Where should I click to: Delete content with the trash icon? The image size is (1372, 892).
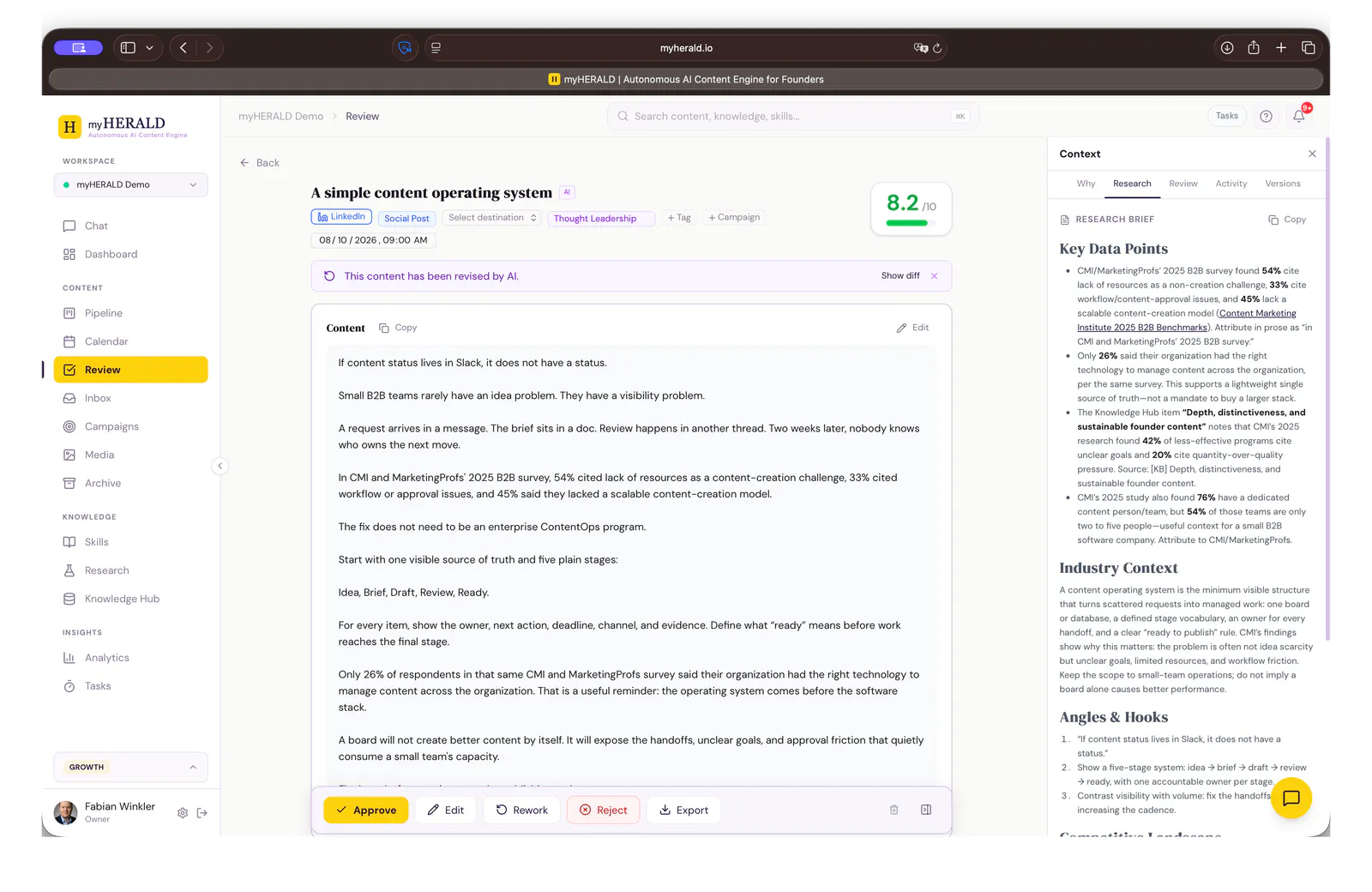click(x=894, y=810)
